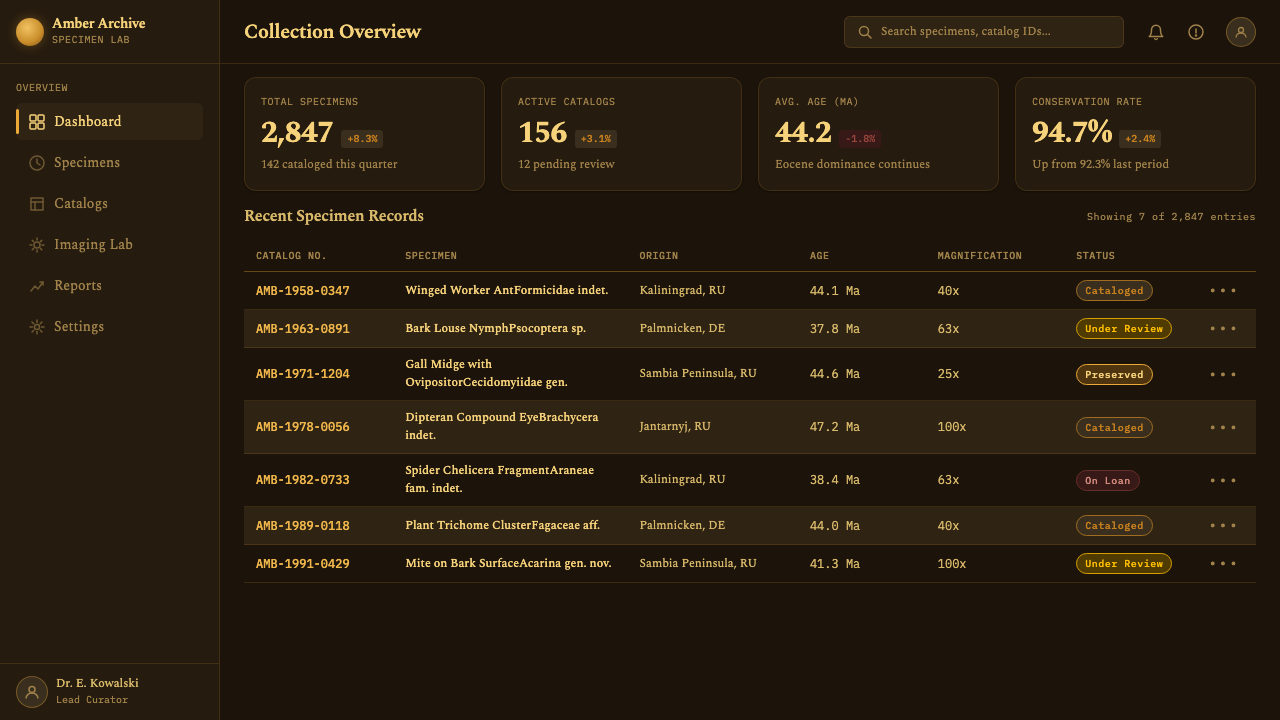
Task: Click Under Review badge for AMB-1991-0429
Action: coord(1124,564)
